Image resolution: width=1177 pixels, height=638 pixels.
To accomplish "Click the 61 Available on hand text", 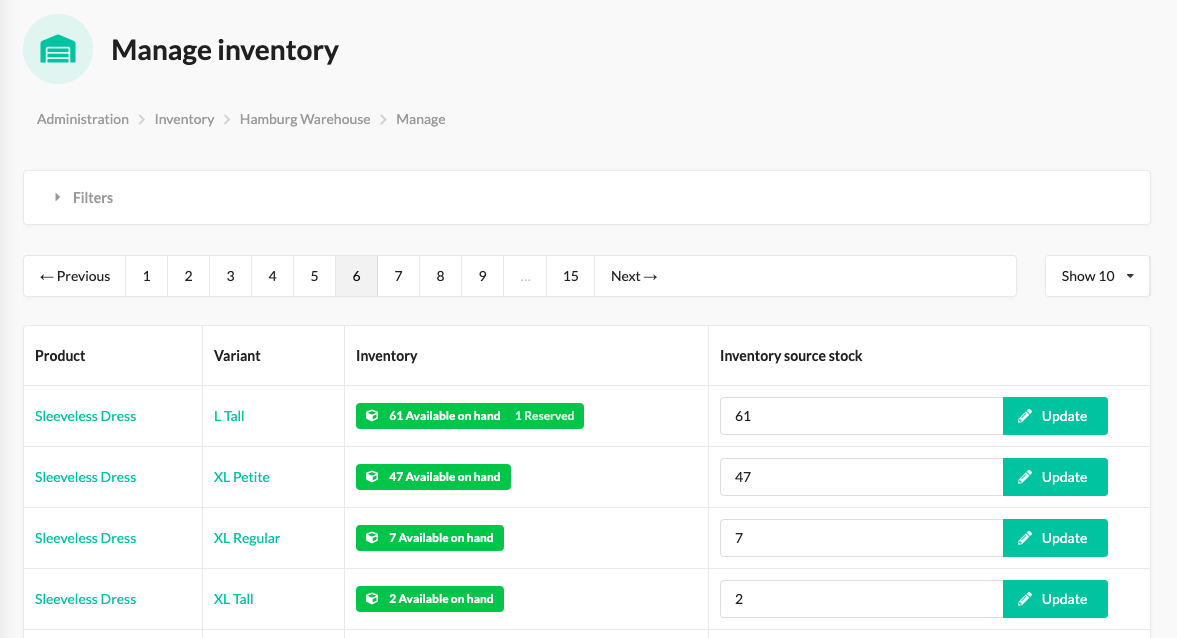I will coord(444,416).
